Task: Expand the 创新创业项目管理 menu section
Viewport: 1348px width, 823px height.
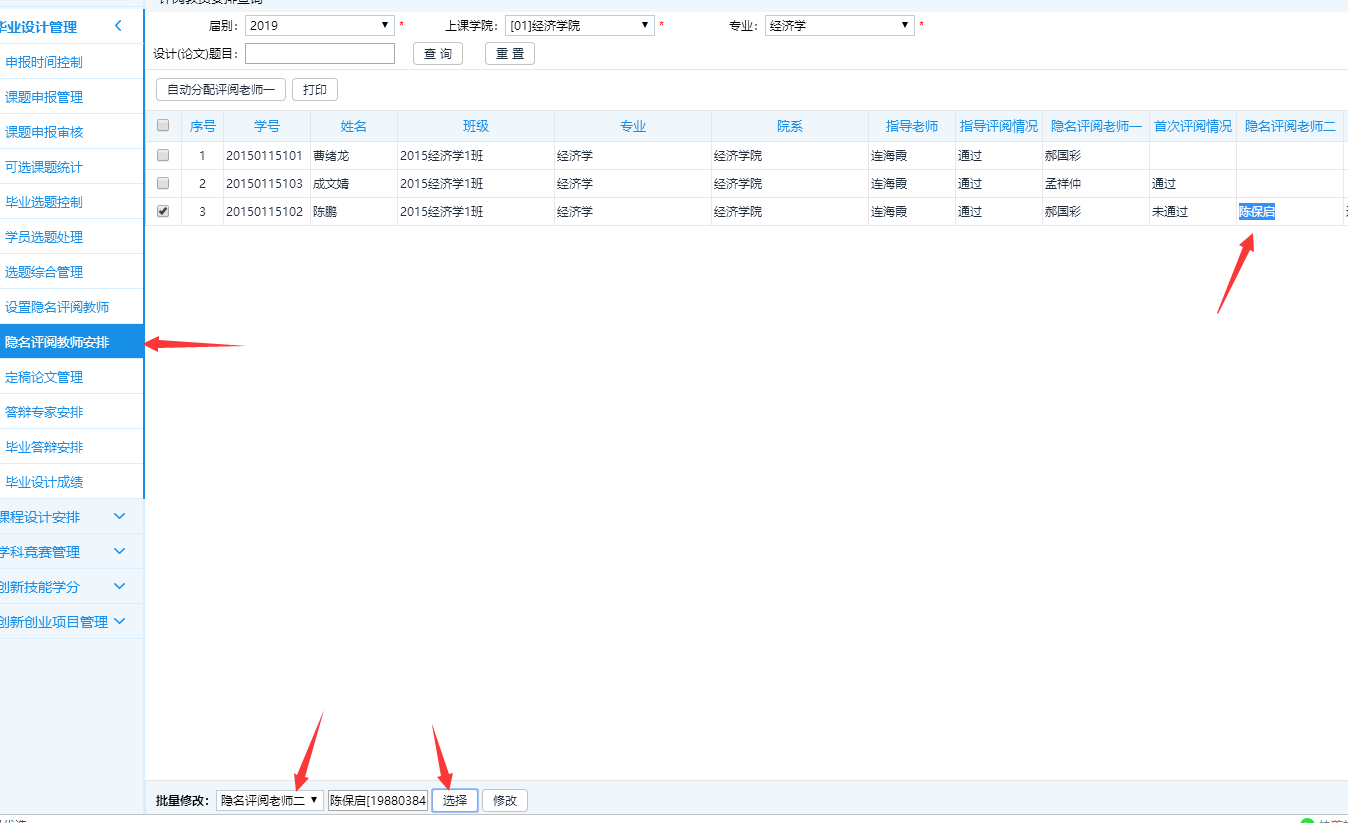Action: point(120,622)
